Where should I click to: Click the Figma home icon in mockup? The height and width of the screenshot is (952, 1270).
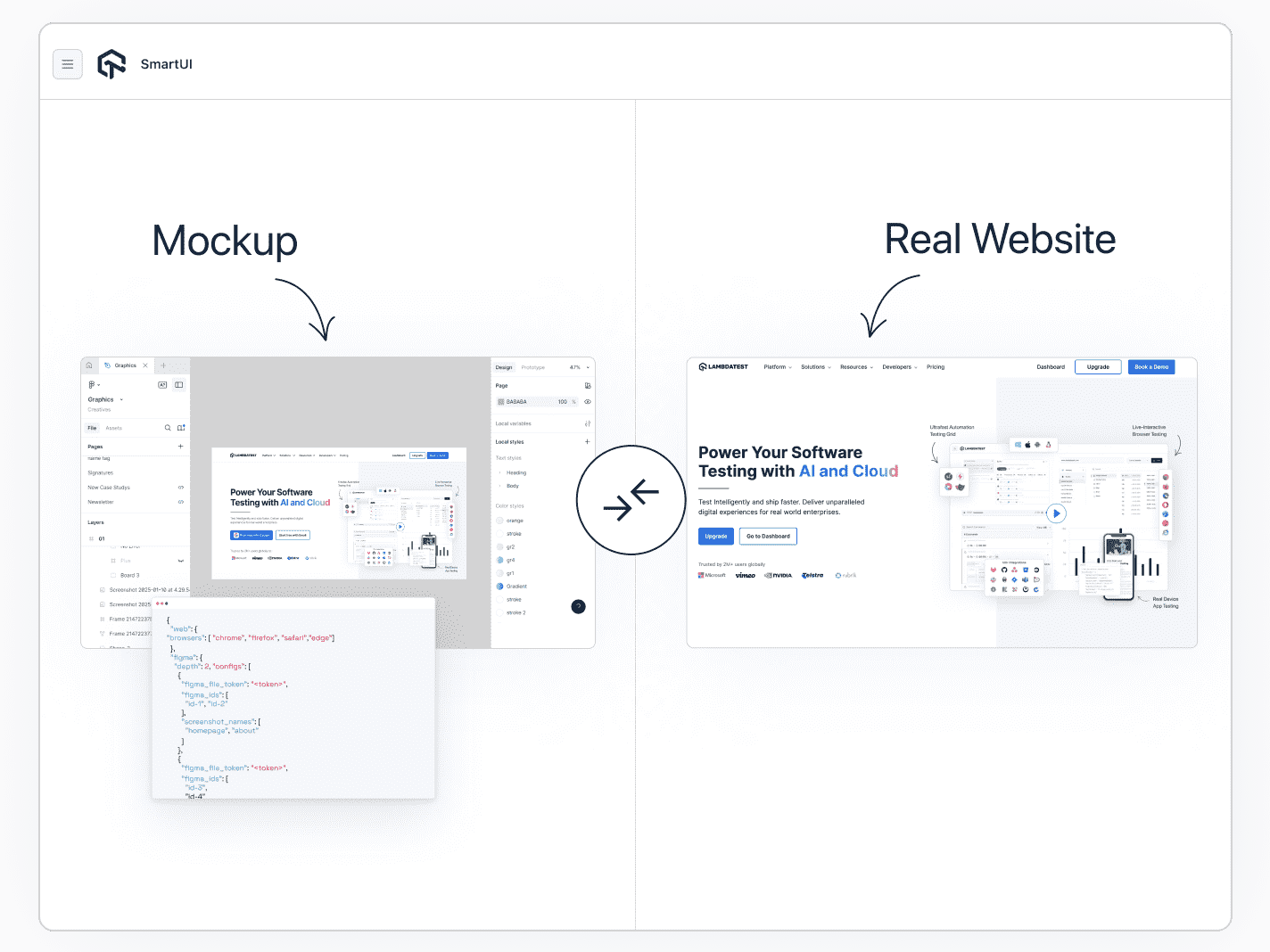coord(89,365)
